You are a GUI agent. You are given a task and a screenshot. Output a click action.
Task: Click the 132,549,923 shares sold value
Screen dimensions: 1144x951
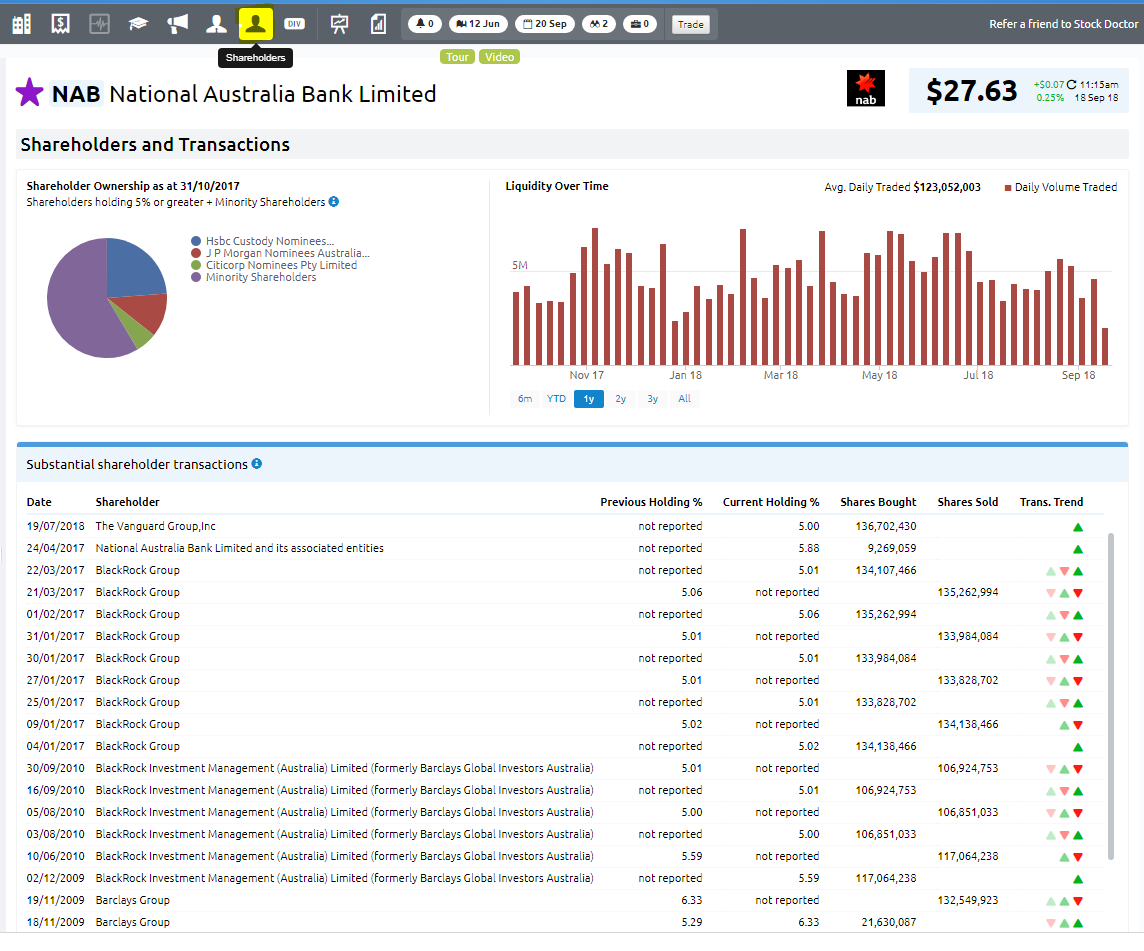968,900
